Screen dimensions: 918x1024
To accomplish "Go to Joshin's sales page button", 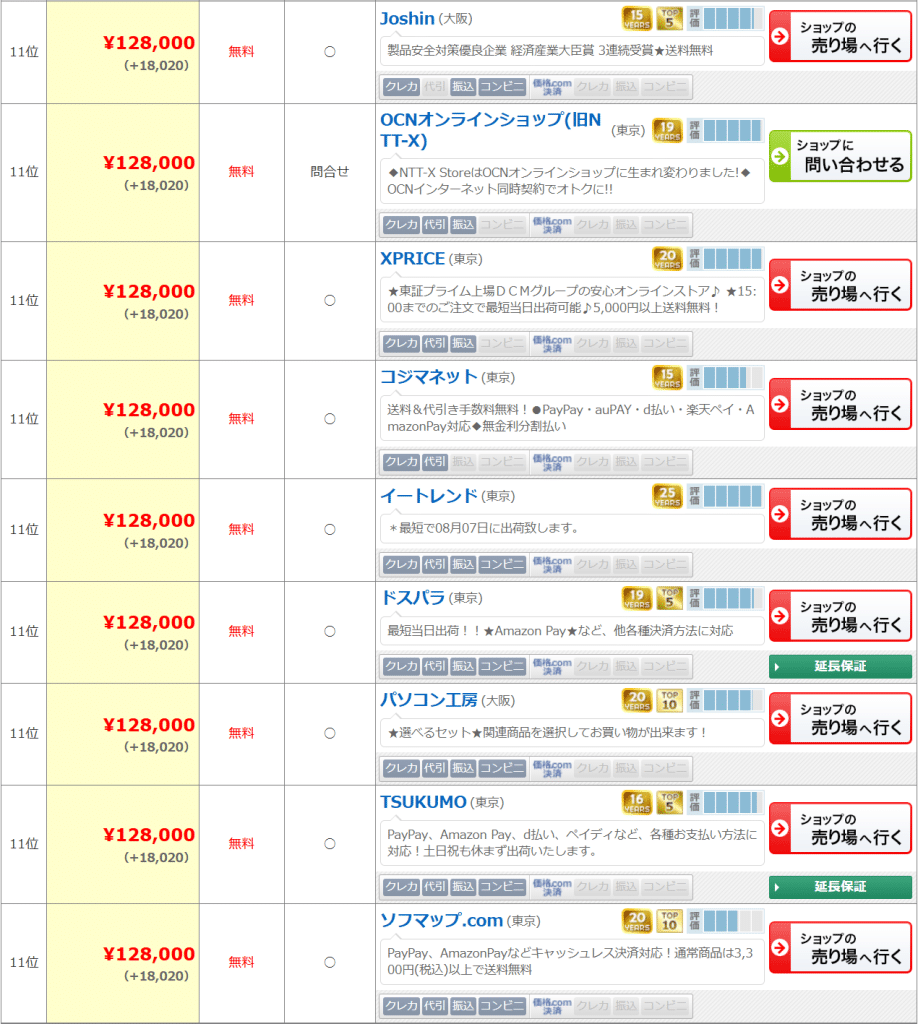I will [840, 37].
